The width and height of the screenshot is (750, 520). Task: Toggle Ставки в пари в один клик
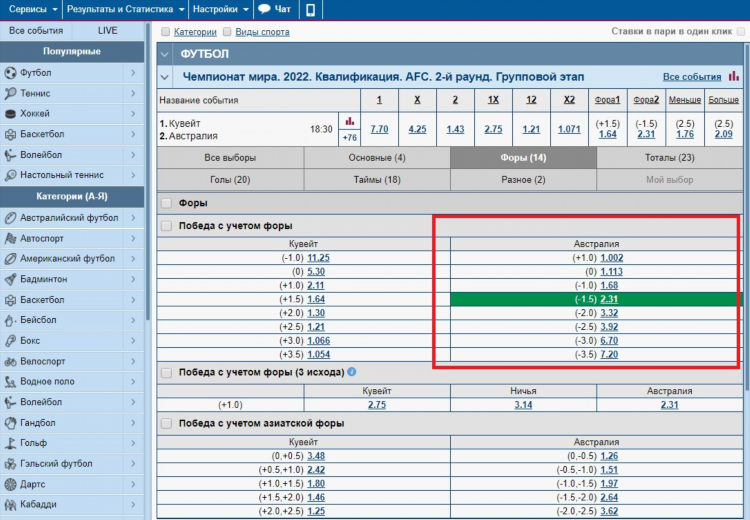[x=741, y=32]
